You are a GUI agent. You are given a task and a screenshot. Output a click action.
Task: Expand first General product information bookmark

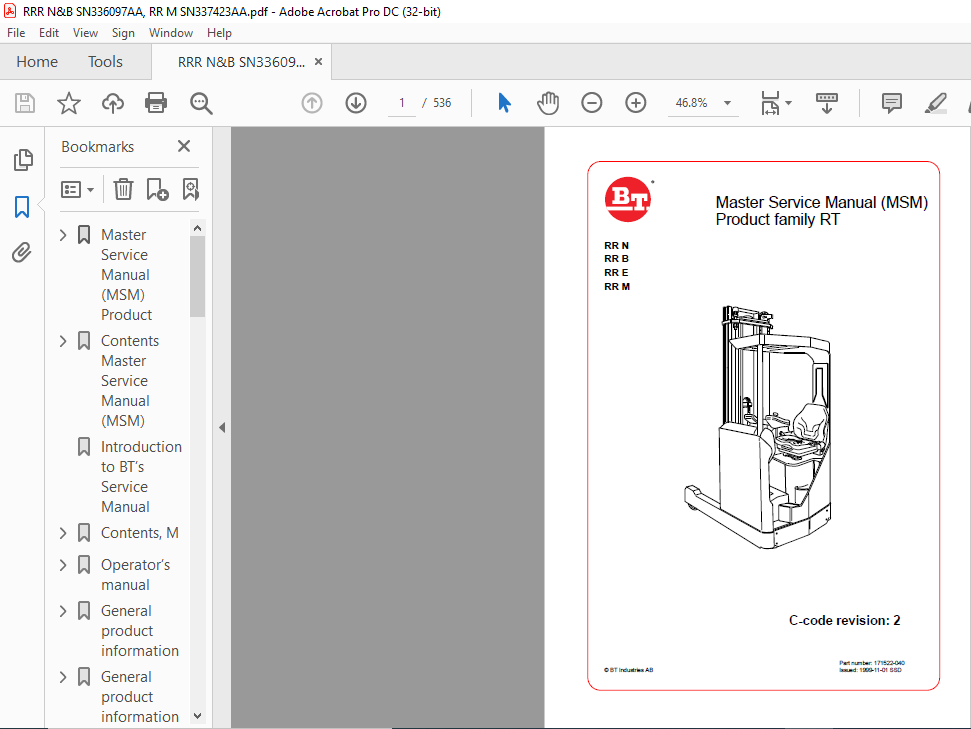click(x=63, y=611)
